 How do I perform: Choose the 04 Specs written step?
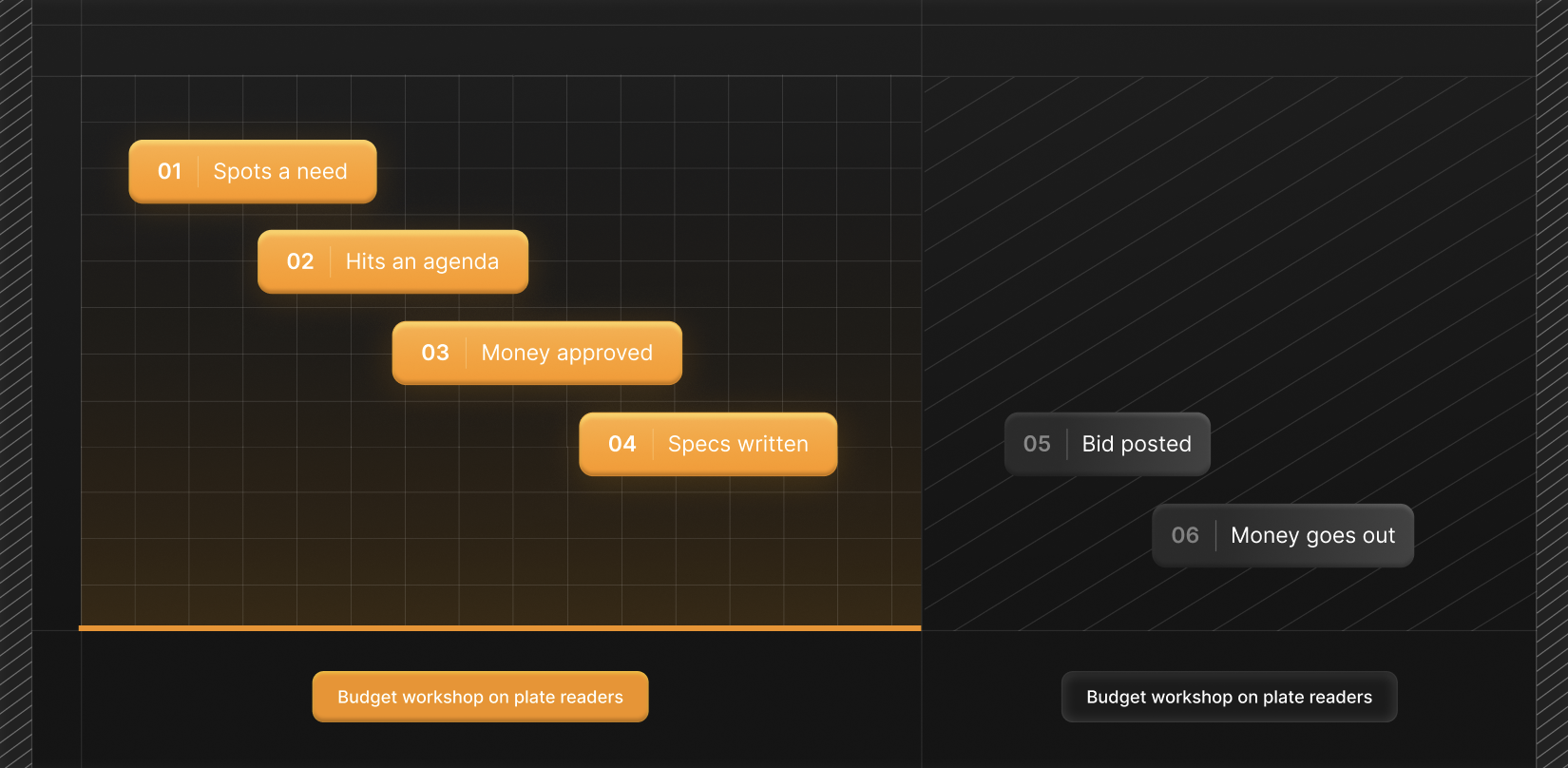pyautogui.click(x=708, y=444)
